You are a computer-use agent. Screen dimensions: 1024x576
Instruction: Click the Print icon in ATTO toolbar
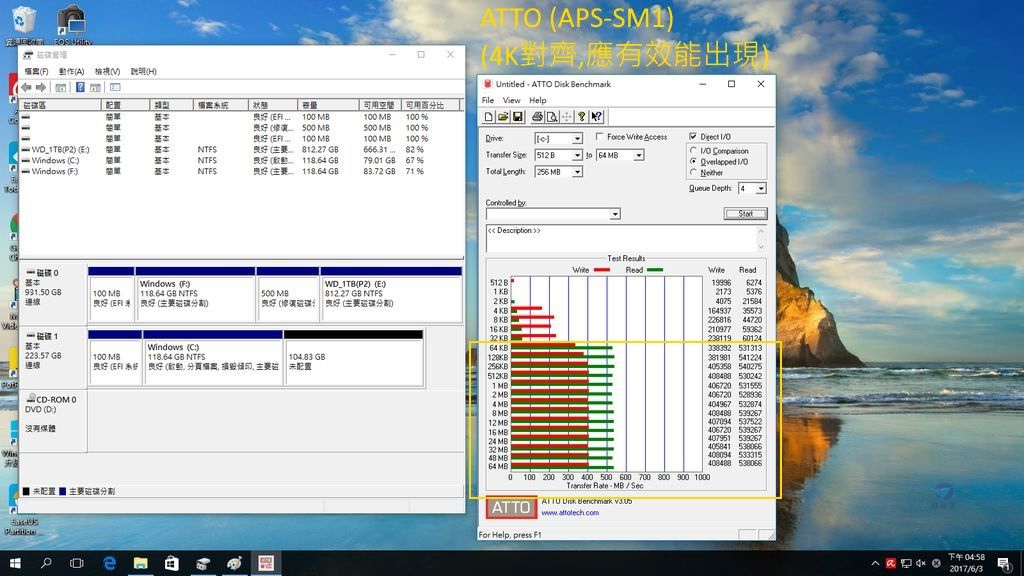click(x=535, y=116)
